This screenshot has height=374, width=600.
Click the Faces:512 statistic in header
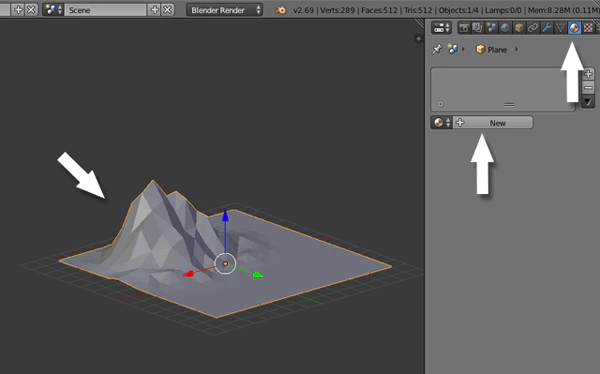[380, 10]
